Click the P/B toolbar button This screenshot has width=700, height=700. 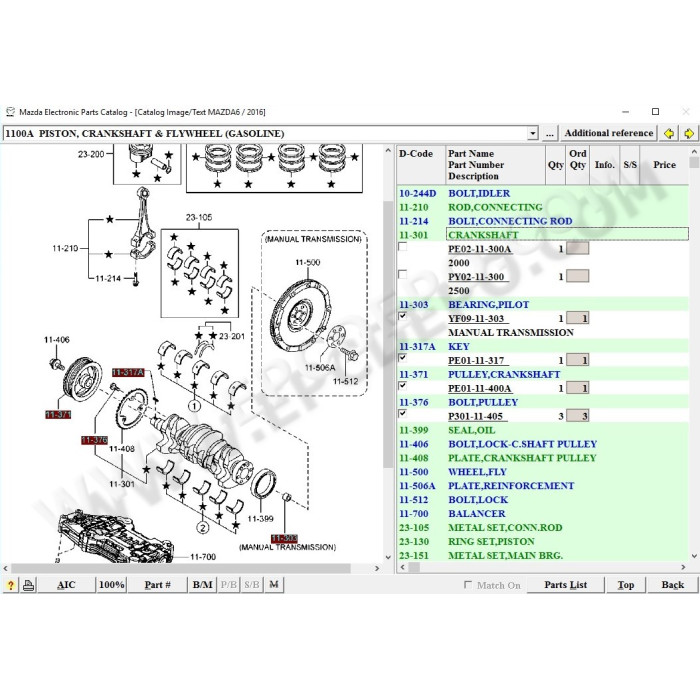[x=229, y=585]
